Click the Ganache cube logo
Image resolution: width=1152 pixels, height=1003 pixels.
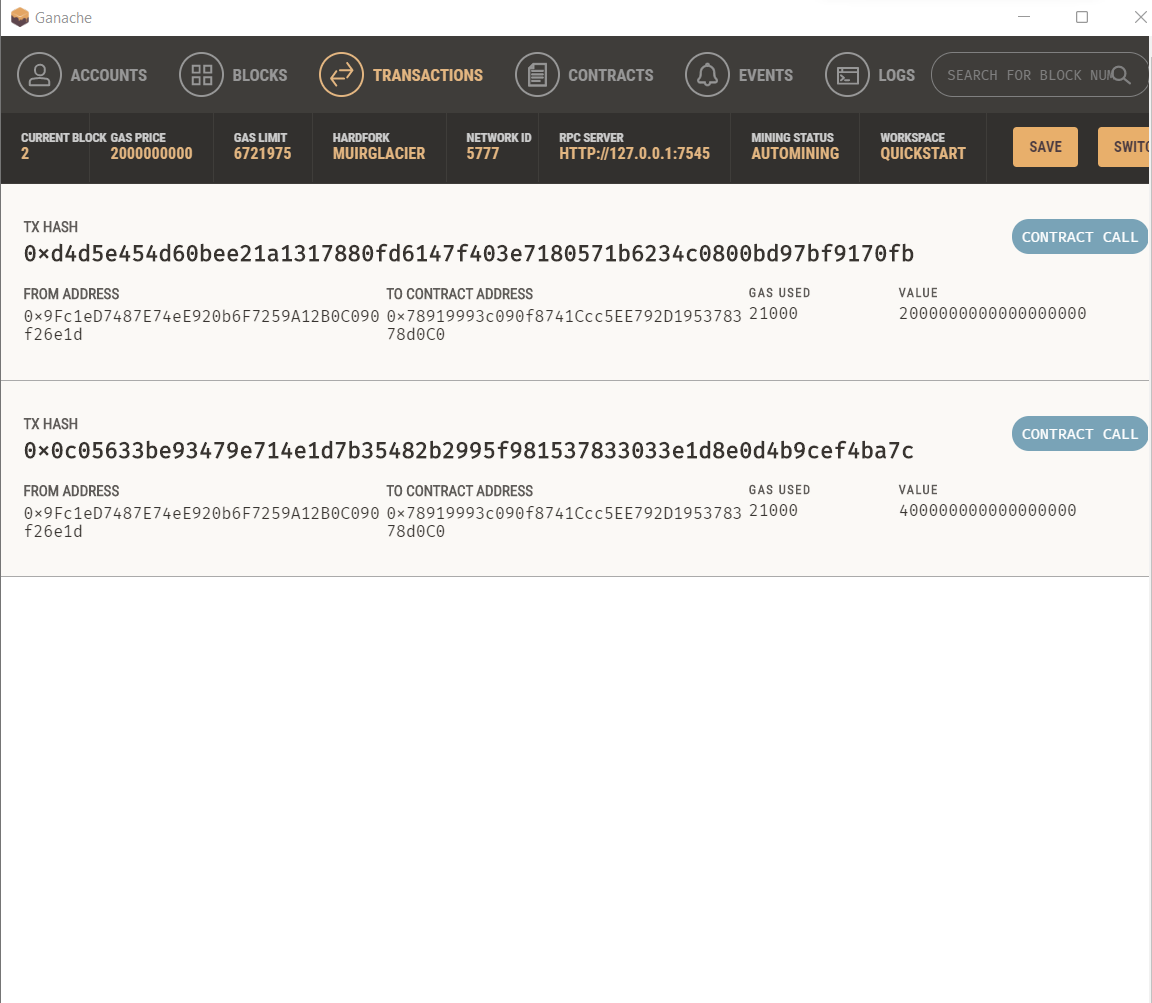[19, 17]
